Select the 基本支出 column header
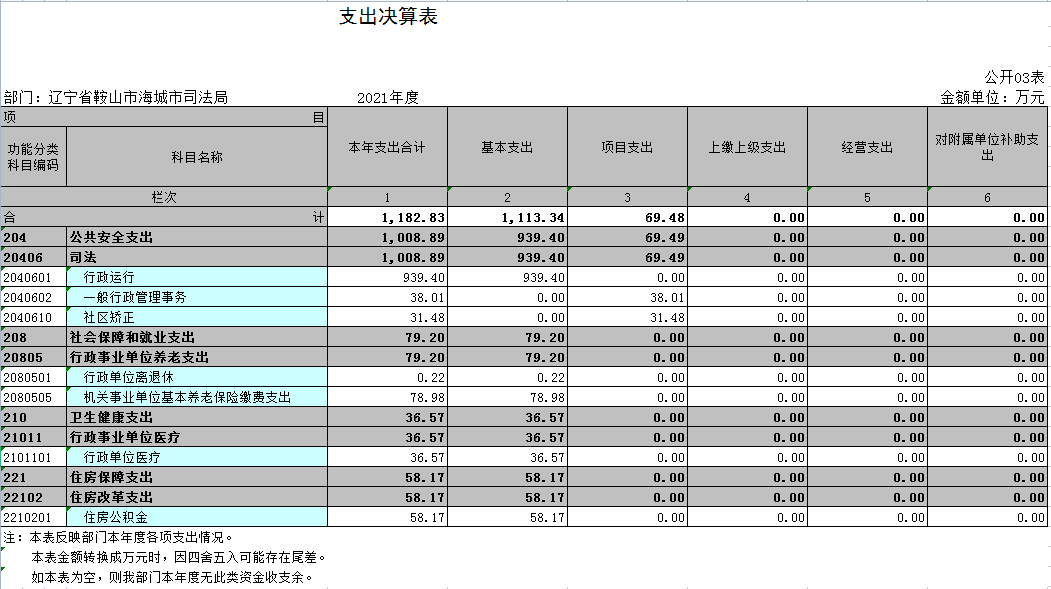 tap(507, 147)
